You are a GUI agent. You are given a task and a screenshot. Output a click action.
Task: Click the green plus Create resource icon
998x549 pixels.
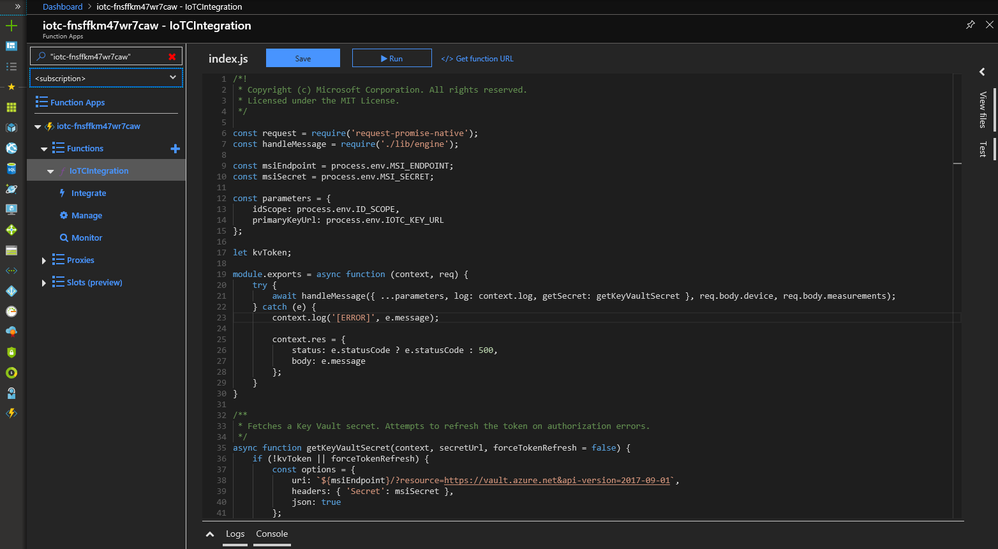(11, 26)
